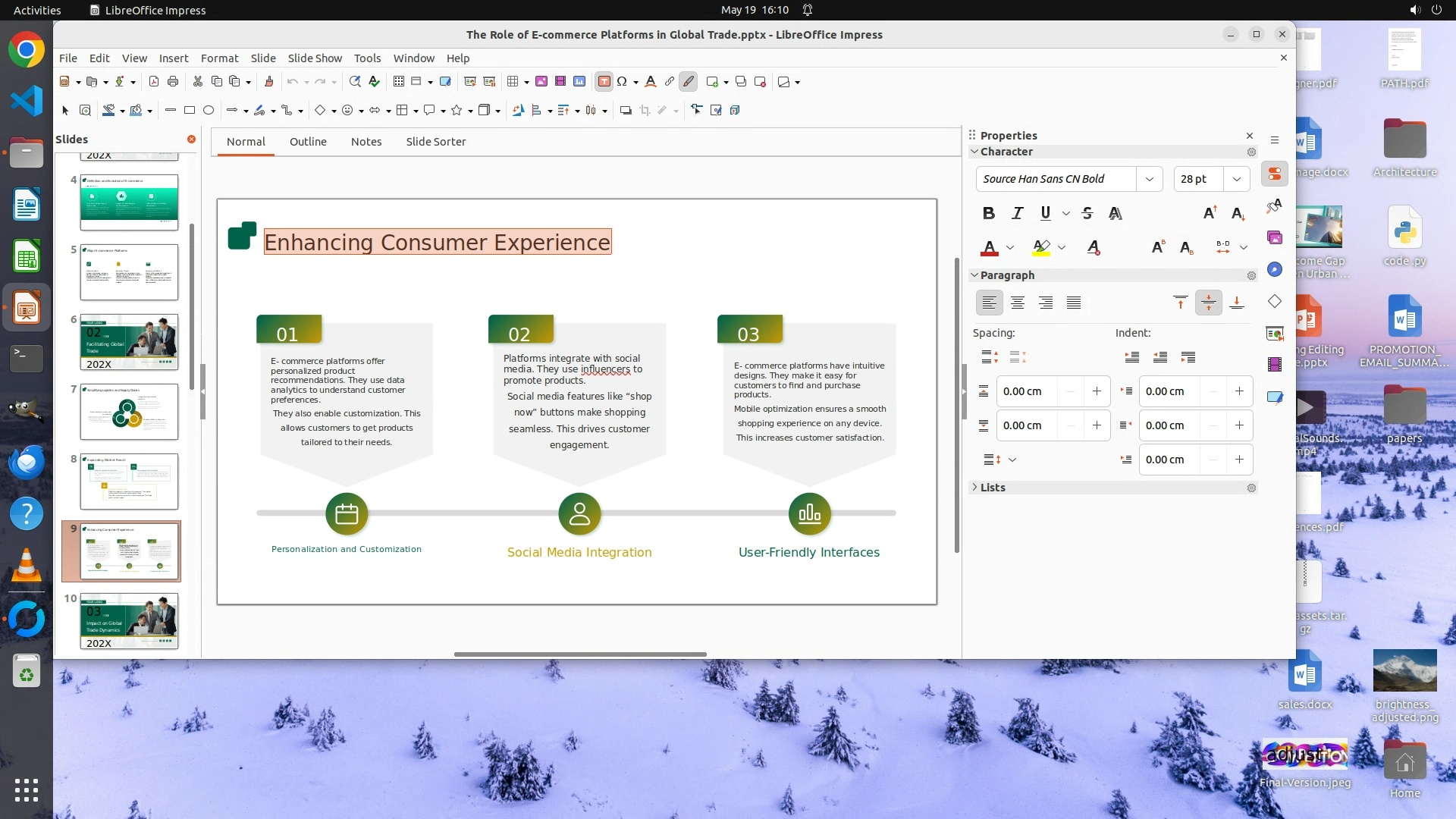Toggle Strikethrough formatting button
The height and width of the screenshot is (819, 1456).
click(1087, 213)
